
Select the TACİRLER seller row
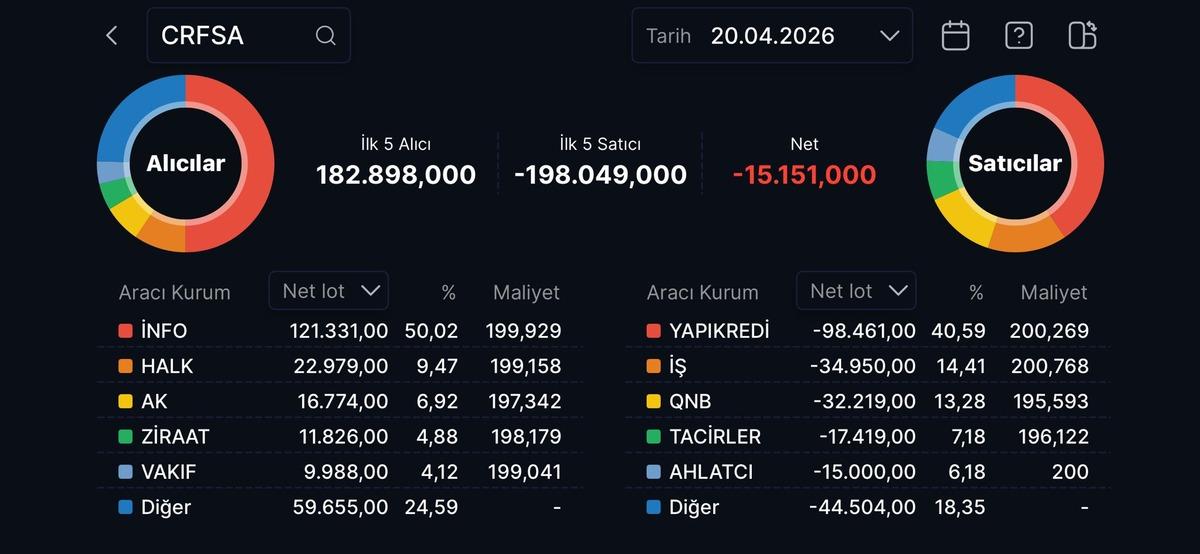(x=867, y=437)
